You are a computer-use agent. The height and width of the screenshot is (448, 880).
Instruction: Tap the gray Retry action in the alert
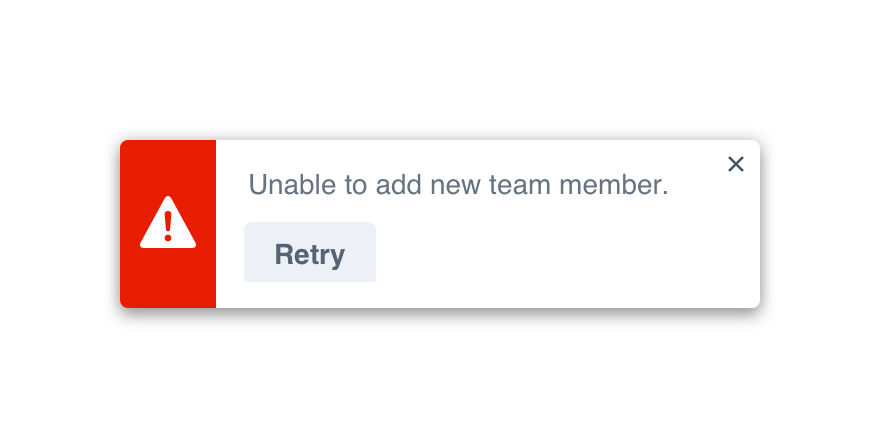coord(310,252)
